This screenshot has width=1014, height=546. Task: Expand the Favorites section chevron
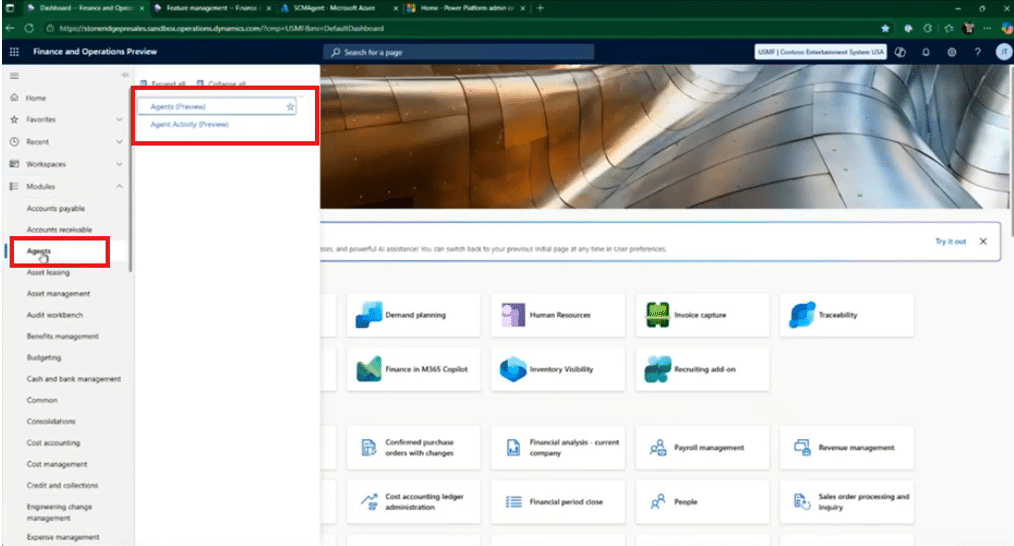pyautogui.click(x=119, y=120)
